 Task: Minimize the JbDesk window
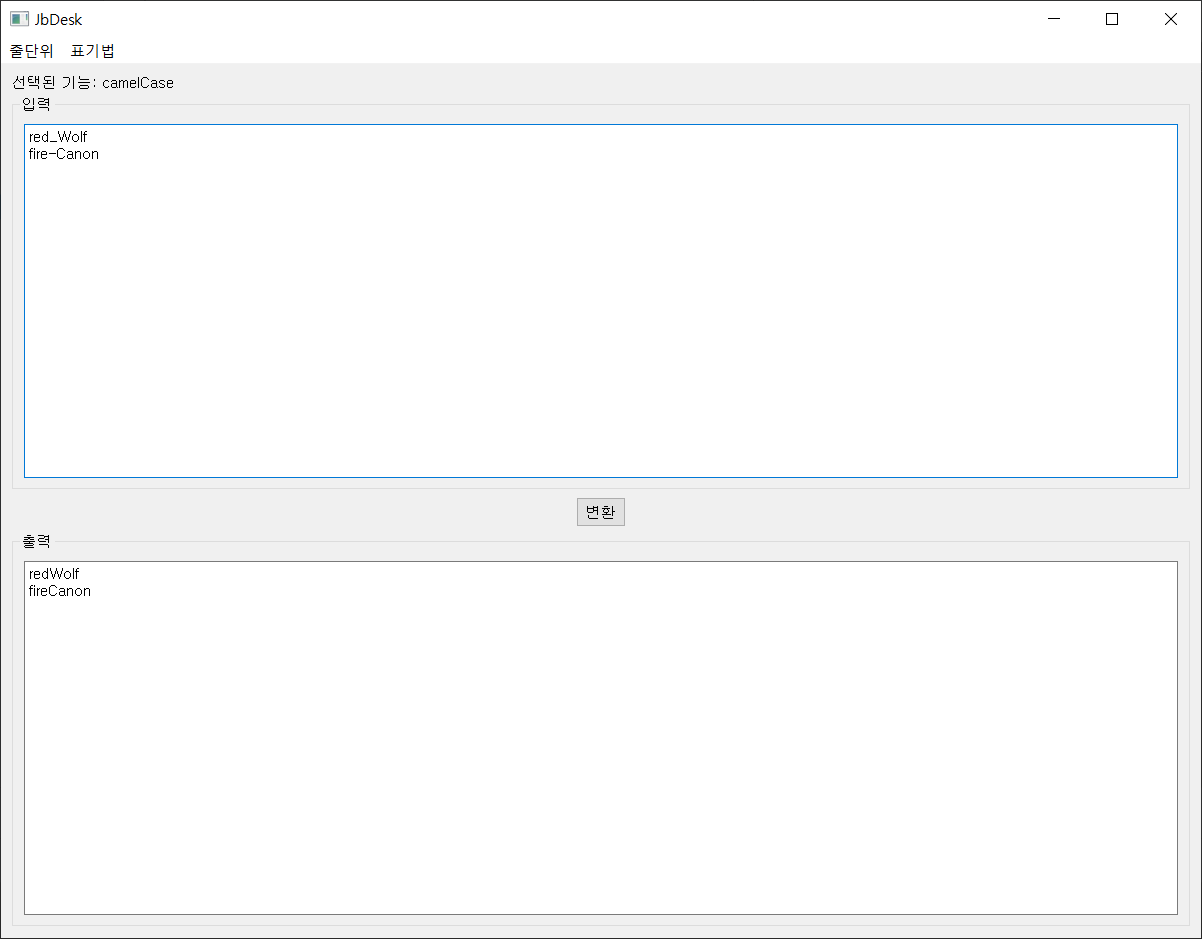1053,19
